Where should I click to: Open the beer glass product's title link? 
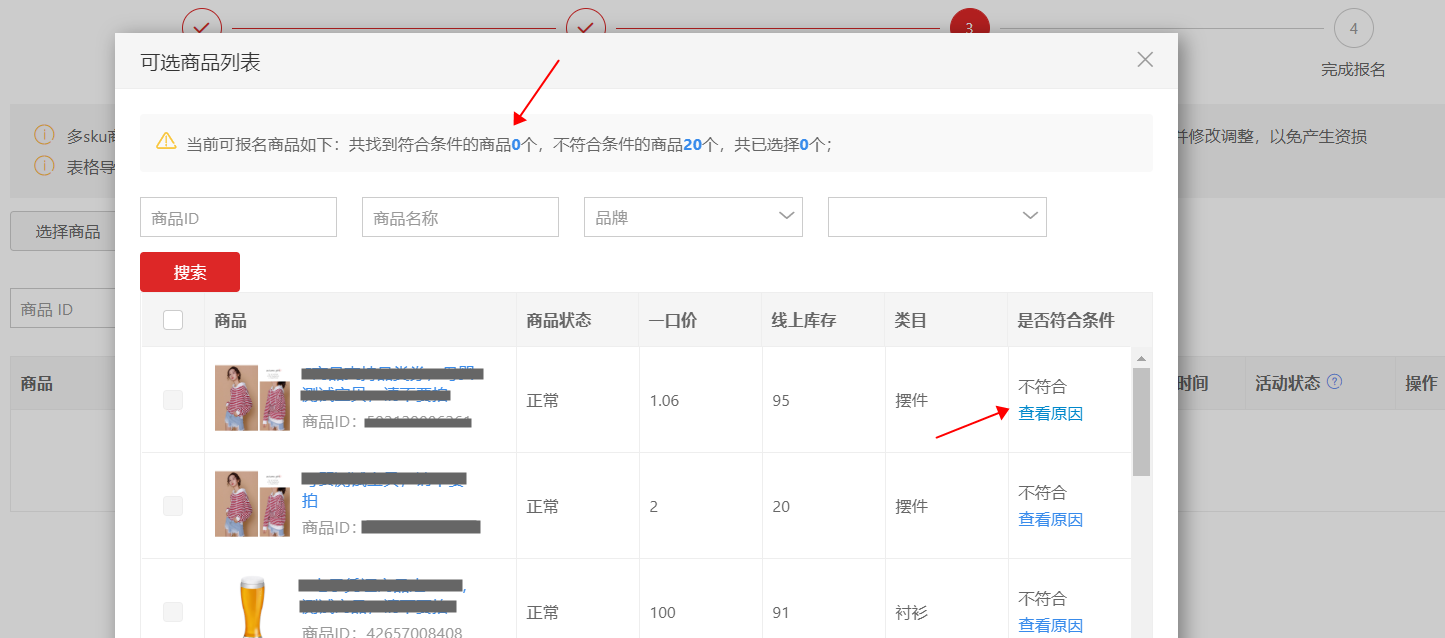[383, 595]
